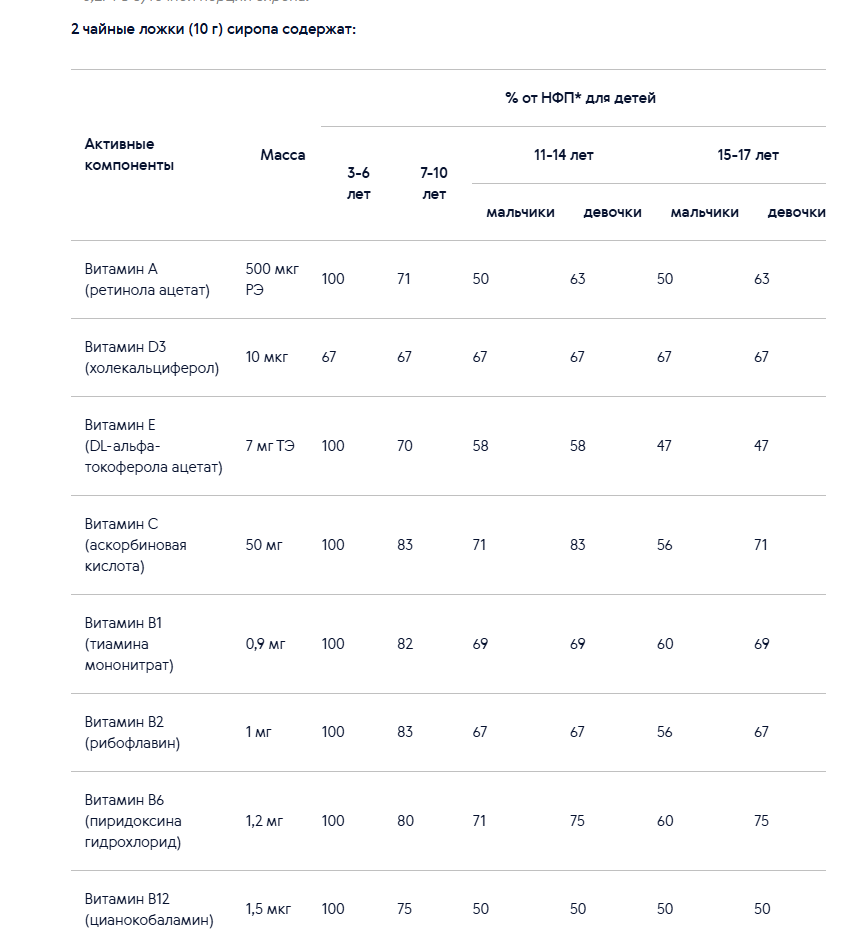Click the '2 чайные ложки (10 г)' heading text
The image size is (860, 948).
click(147, 29)
